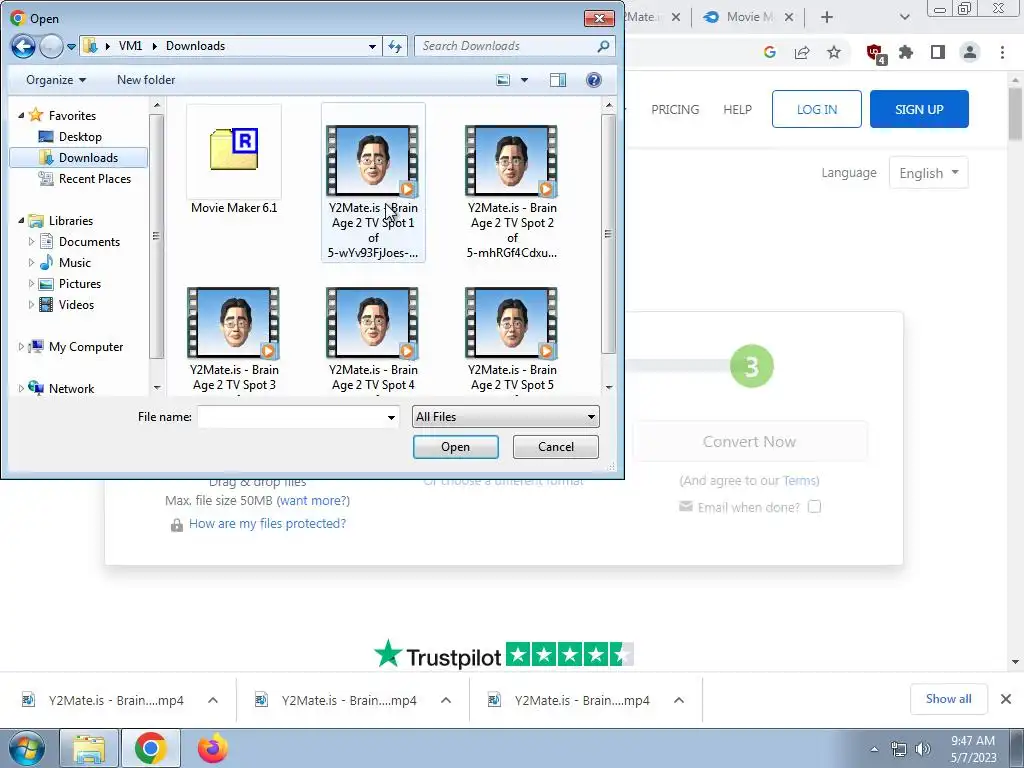Viewport: 1024px width, 768px height.
Task: Open Chrome three-dot menu
Action: tap(1002, 52)
